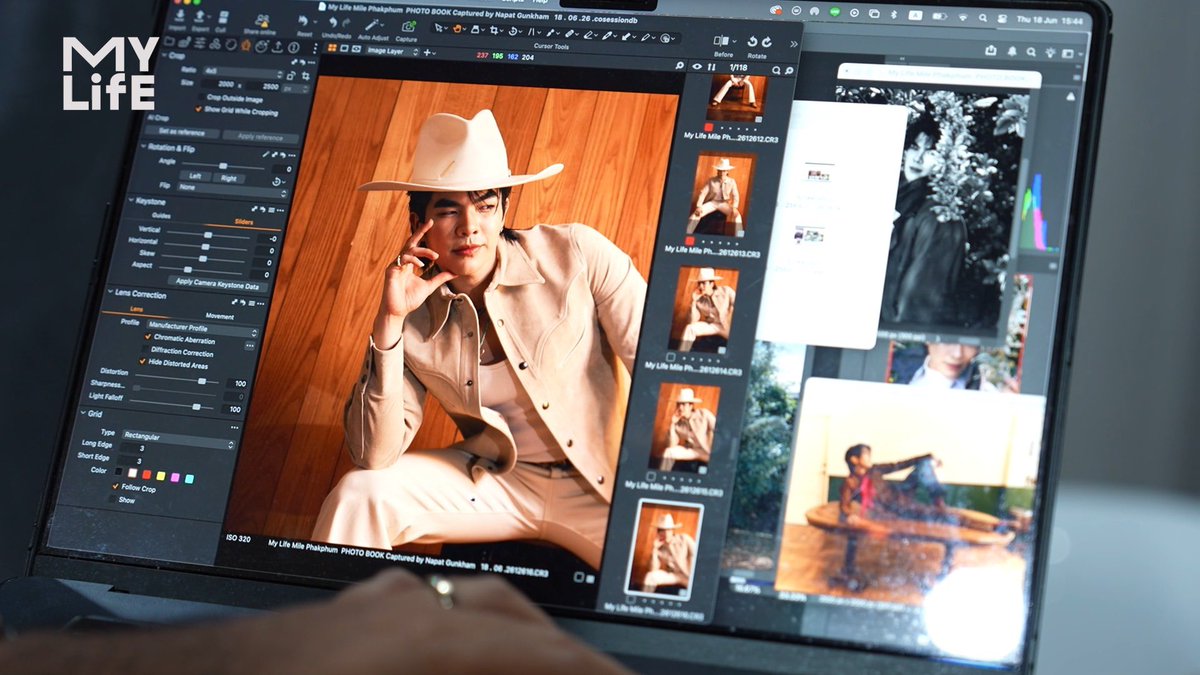This screenshot has width=1200, height=675.
Task: Open the orange Shape tool tab icon
Action: 245,45
